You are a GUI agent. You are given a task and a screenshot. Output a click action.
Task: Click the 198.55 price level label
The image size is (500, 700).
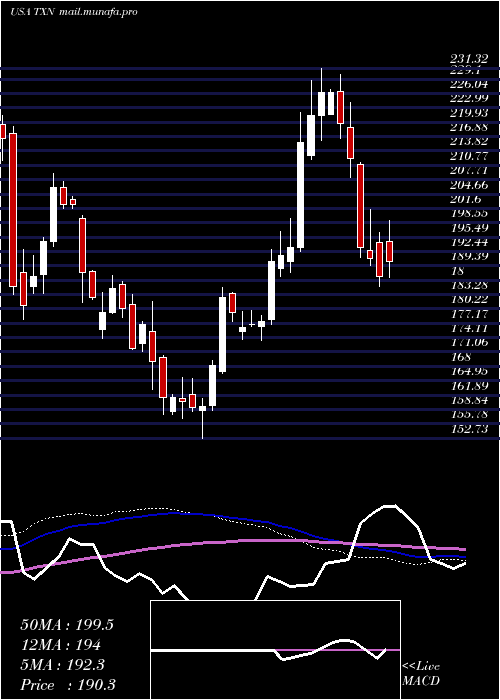coord(469,213)
